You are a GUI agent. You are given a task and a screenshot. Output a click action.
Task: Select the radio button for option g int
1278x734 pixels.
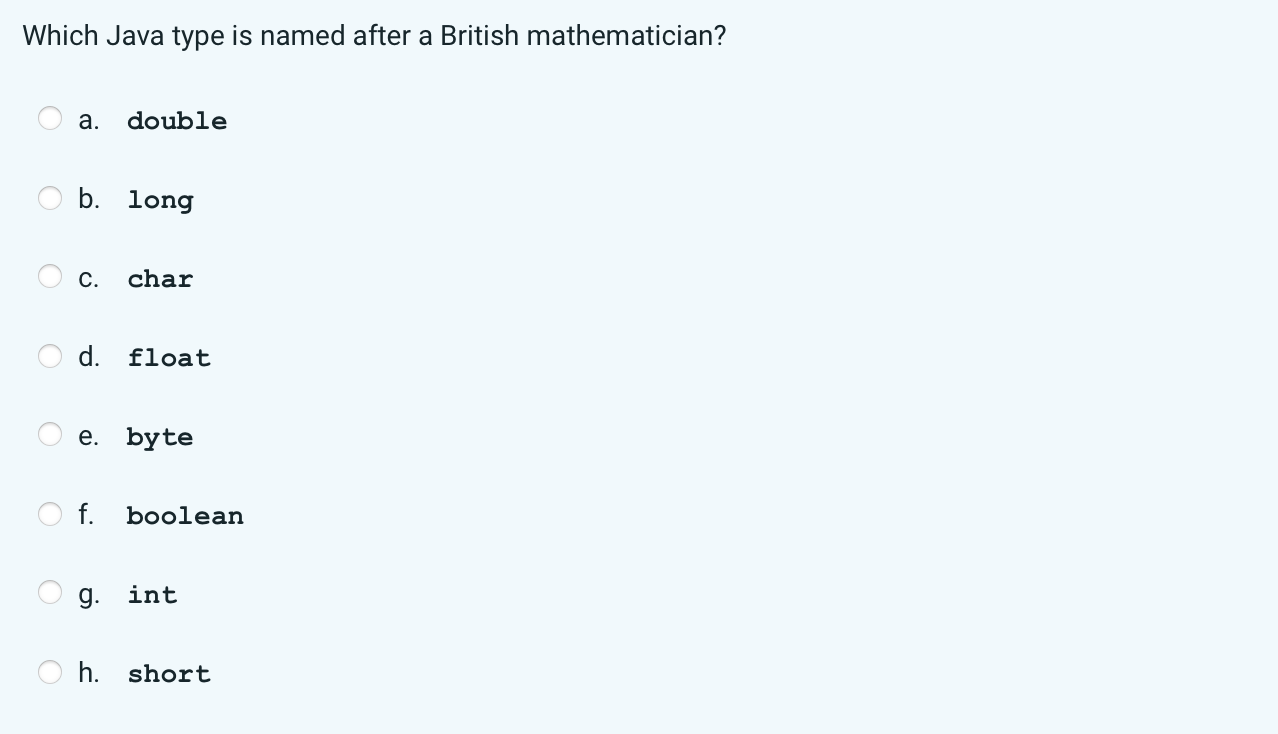[x=50, y=593]
